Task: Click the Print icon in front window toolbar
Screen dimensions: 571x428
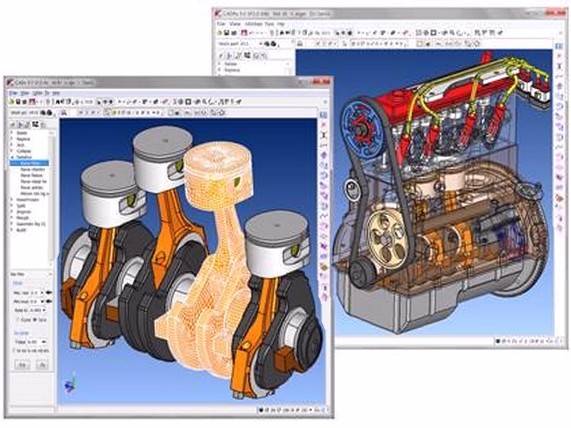Action: [x=25, y=102]
